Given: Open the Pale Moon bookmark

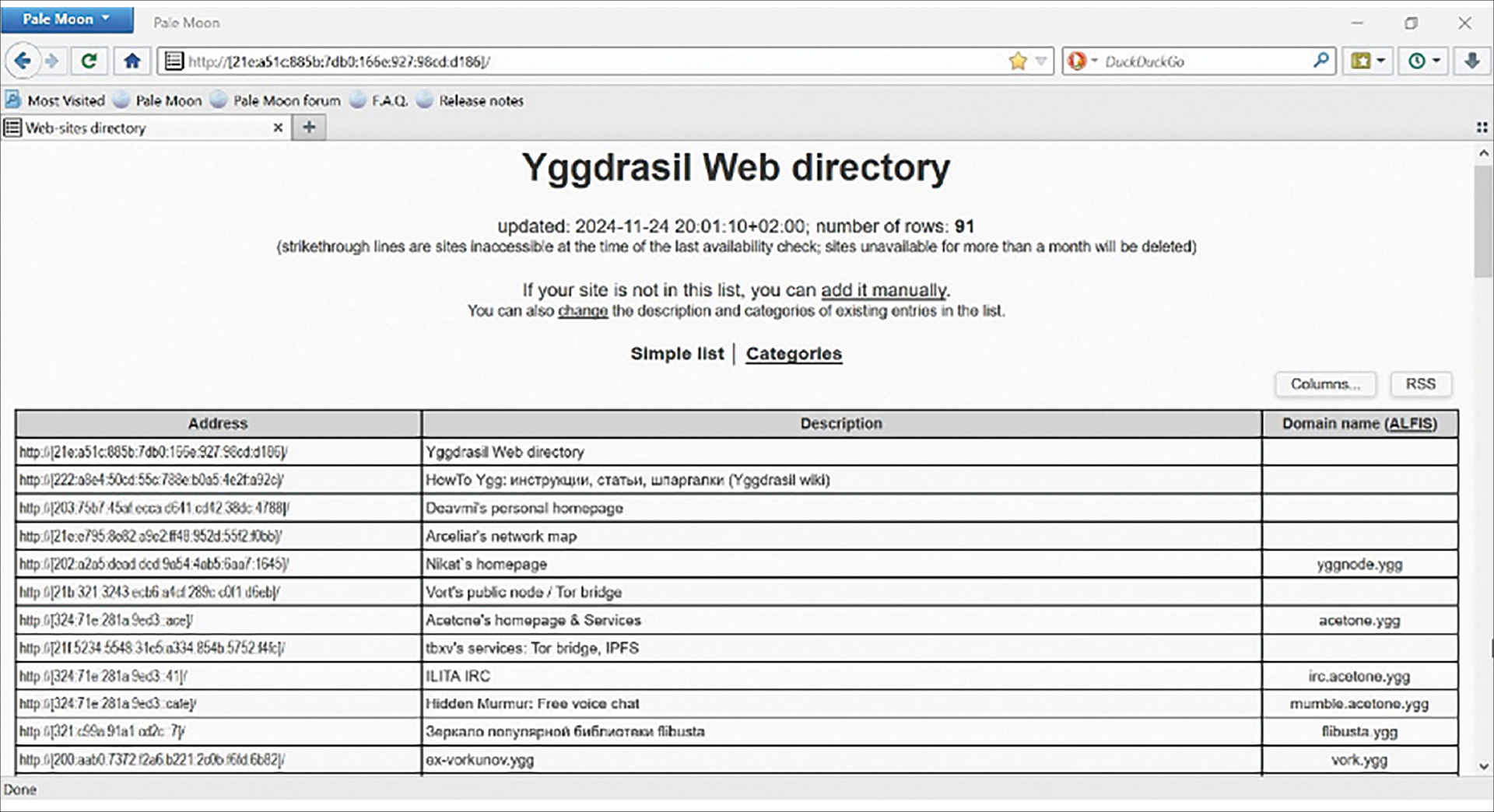Looking at the screenshot, I should pos(157,100).
